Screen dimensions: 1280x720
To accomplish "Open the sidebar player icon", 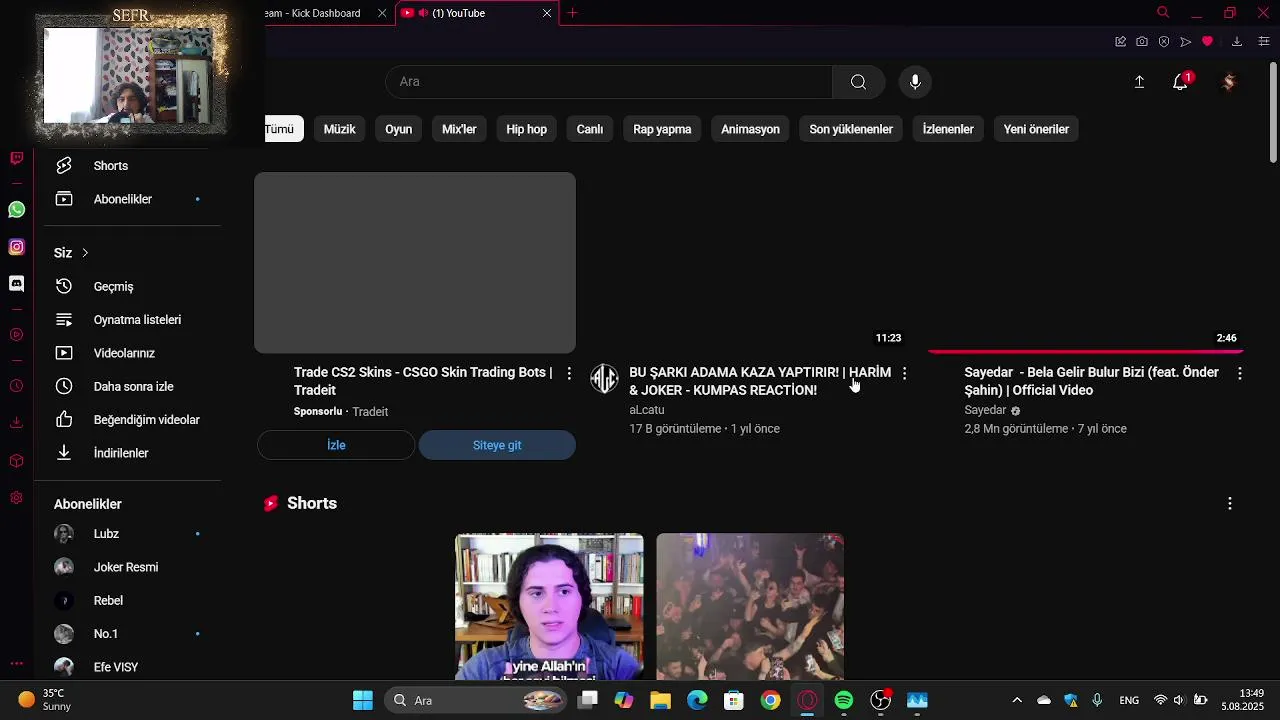I will [16, 334].
